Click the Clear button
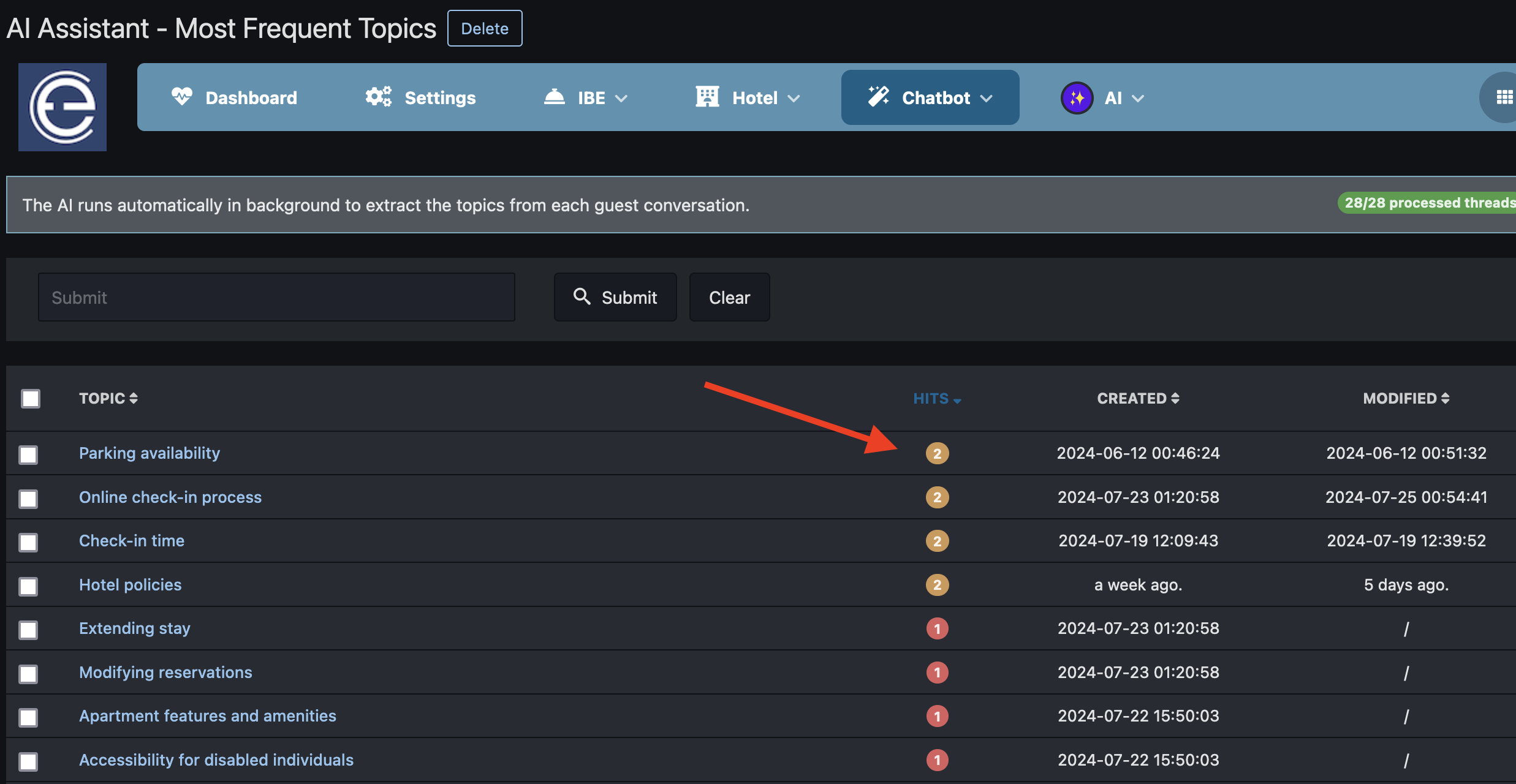This screenshot has width=1516, height=784. point(729,296)
